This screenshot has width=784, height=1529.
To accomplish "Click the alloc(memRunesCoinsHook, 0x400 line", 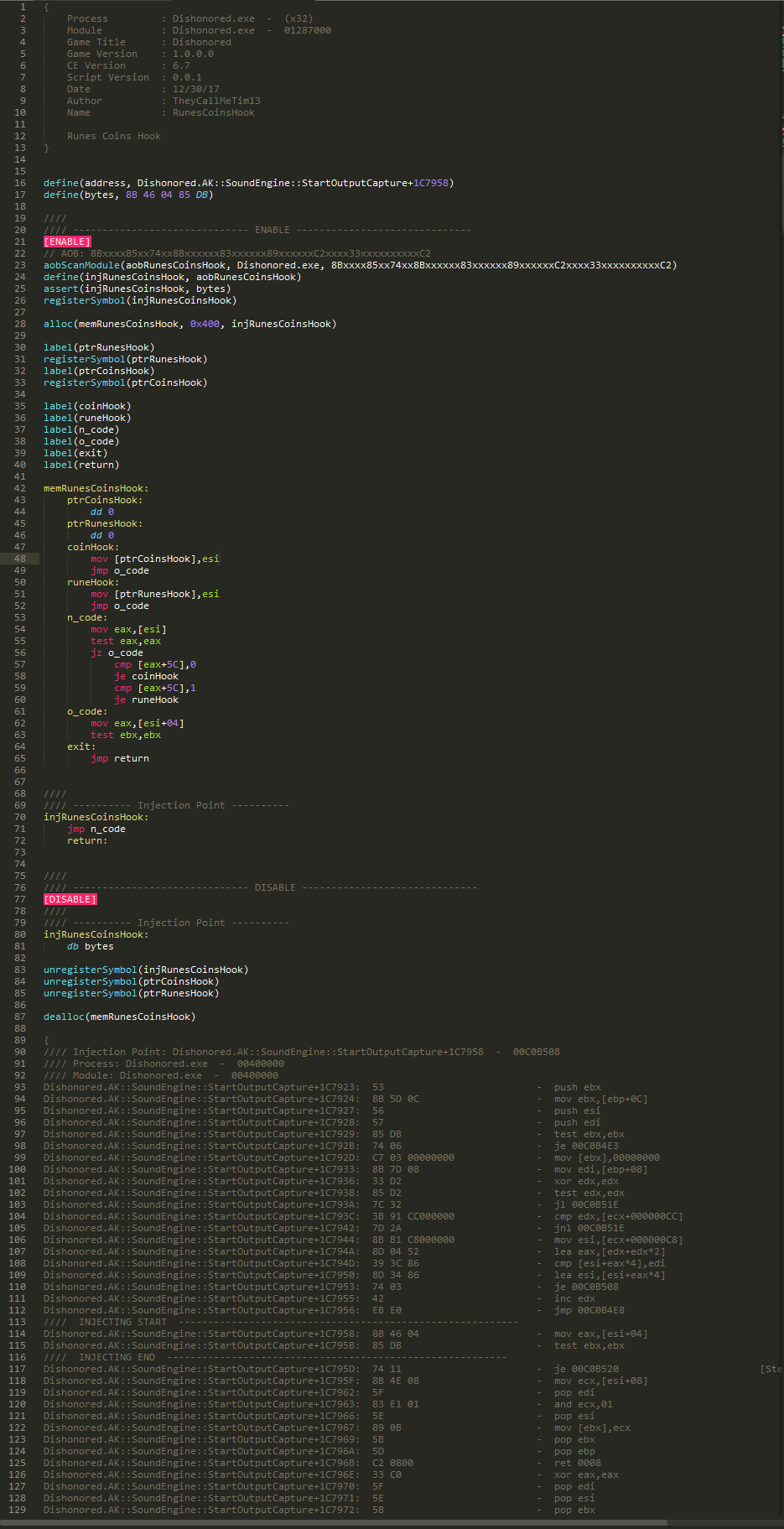I will click(190, 324).
